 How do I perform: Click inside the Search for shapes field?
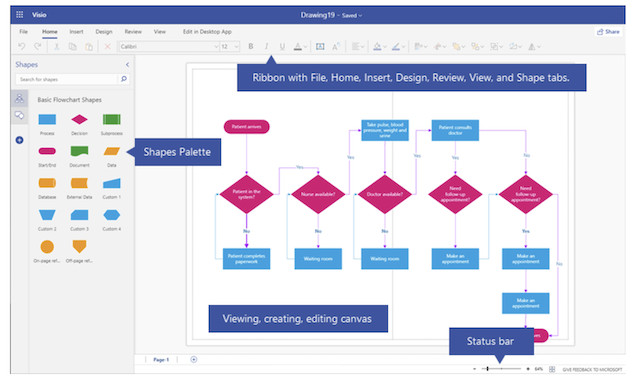67,79
